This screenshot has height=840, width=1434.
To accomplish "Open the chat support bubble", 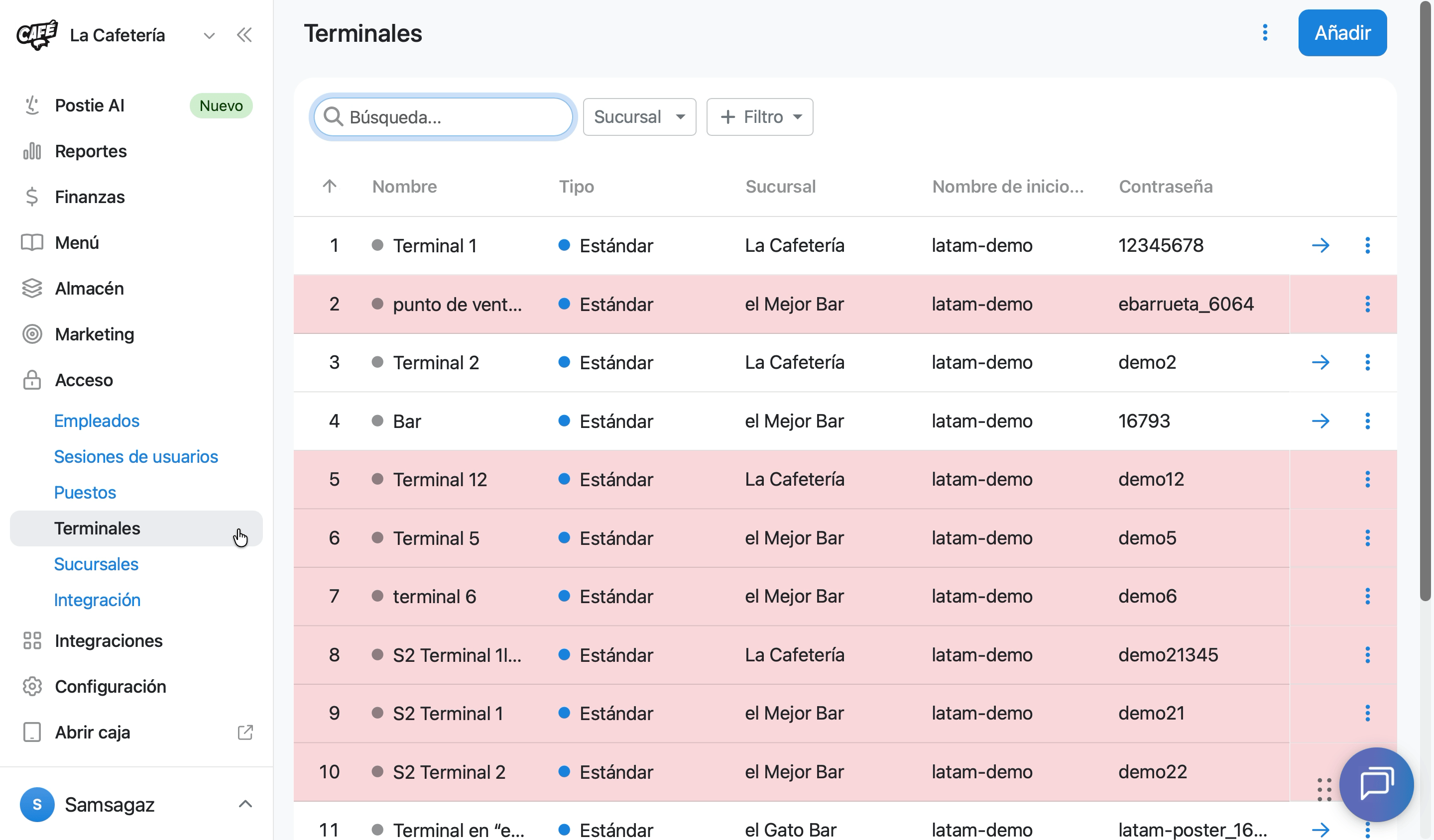I will (1377, 784).
